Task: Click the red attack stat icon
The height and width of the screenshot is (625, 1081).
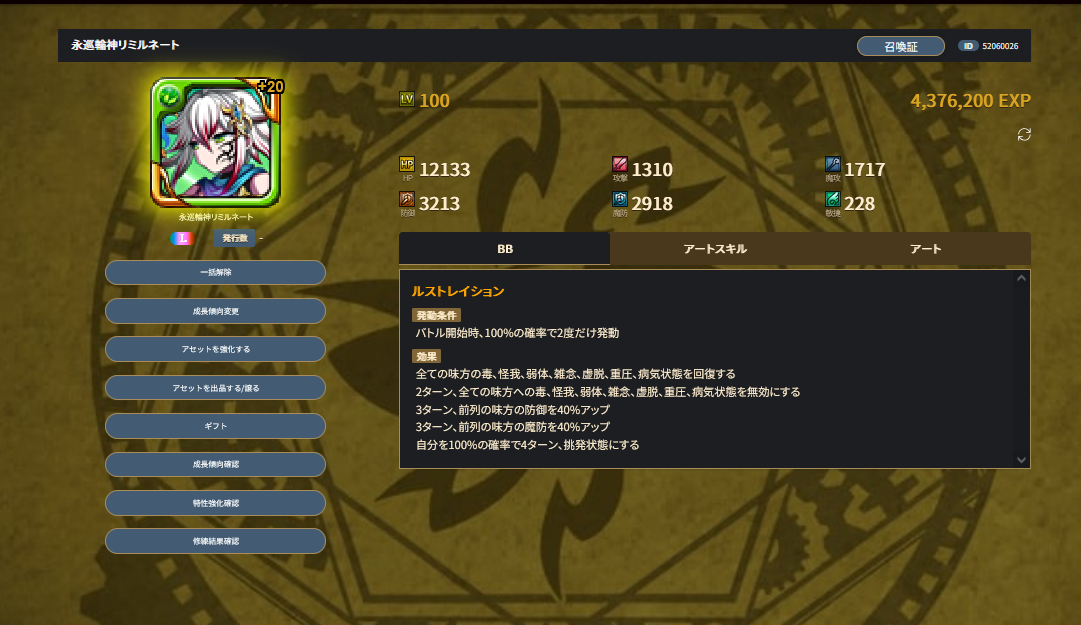Action: pos(620,165)
